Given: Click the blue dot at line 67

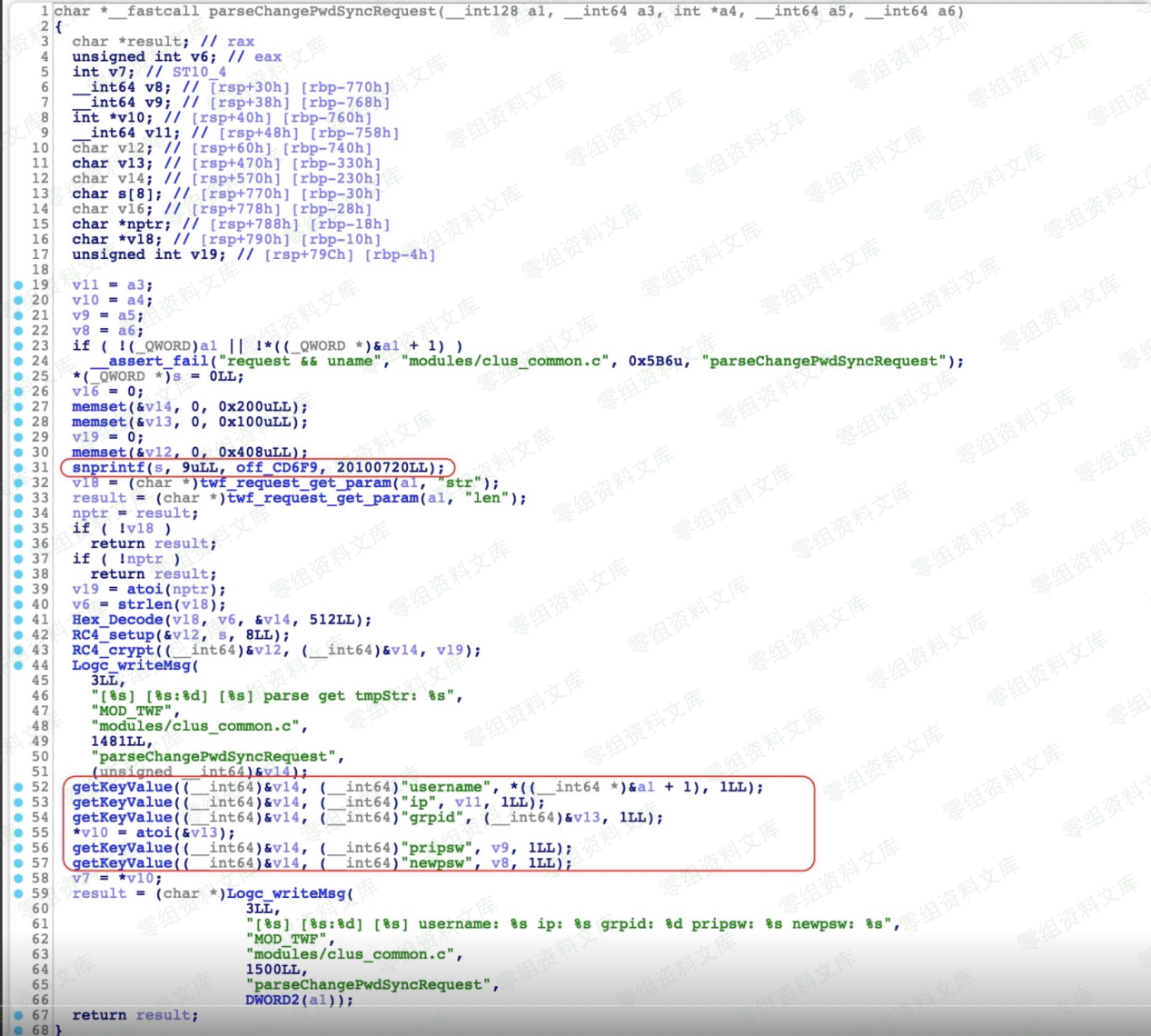Looking at the screenshot, I should tap(18, 1014).
